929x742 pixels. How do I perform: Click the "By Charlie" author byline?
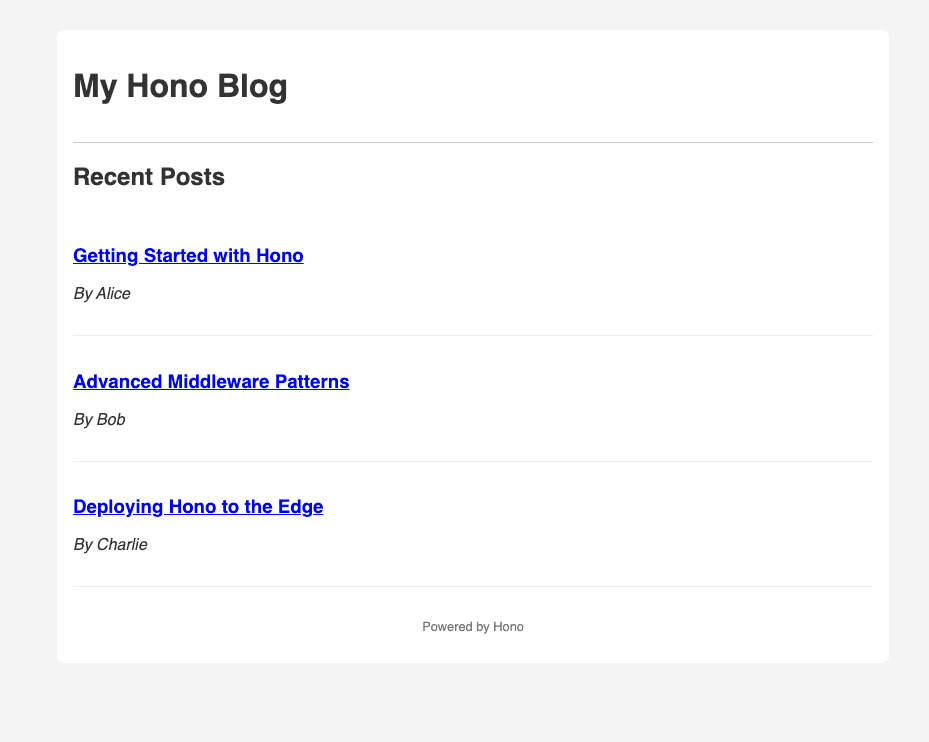pyautogui.click(x=110, y=545)
